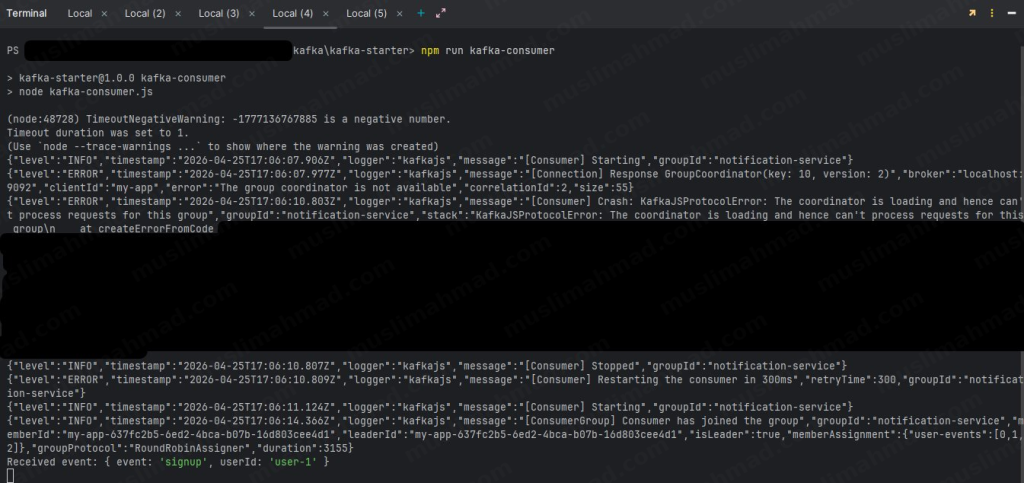This screenshot has height=483, width=1024.
Task: Switch to the Local (2) tab
Action: [145, 14]
